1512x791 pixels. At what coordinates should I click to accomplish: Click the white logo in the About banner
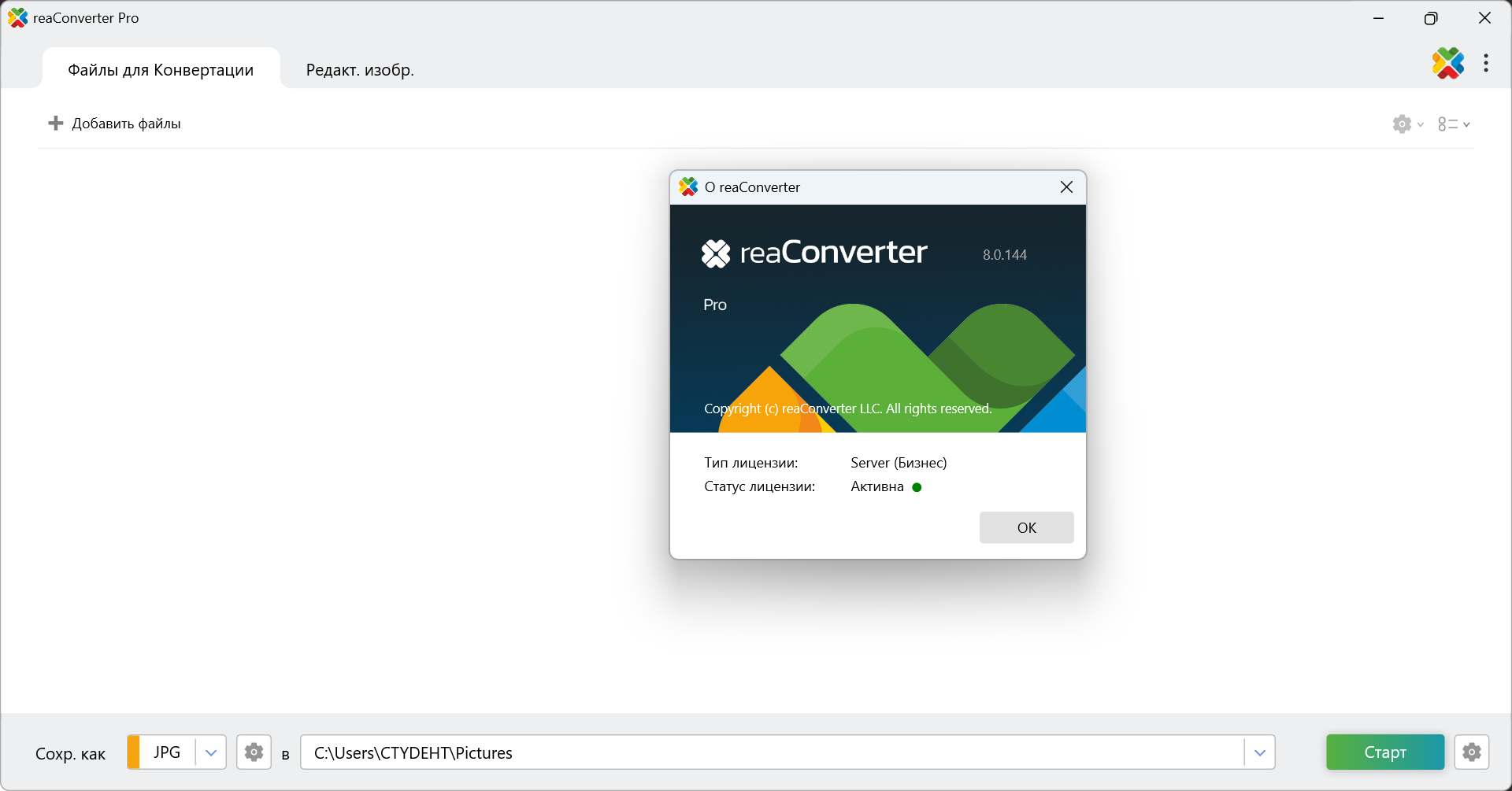click(x=716, y=253)
